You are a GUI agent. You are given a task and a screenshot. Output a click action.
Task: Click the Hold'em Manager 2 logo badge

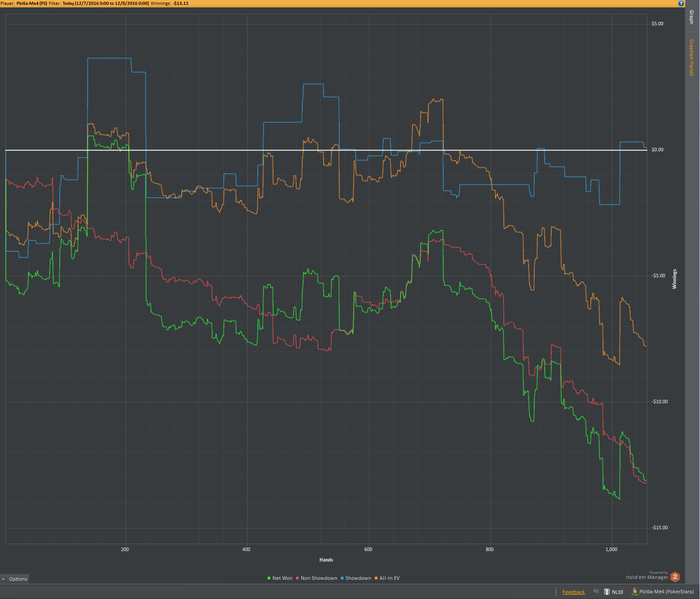(675, 577)
